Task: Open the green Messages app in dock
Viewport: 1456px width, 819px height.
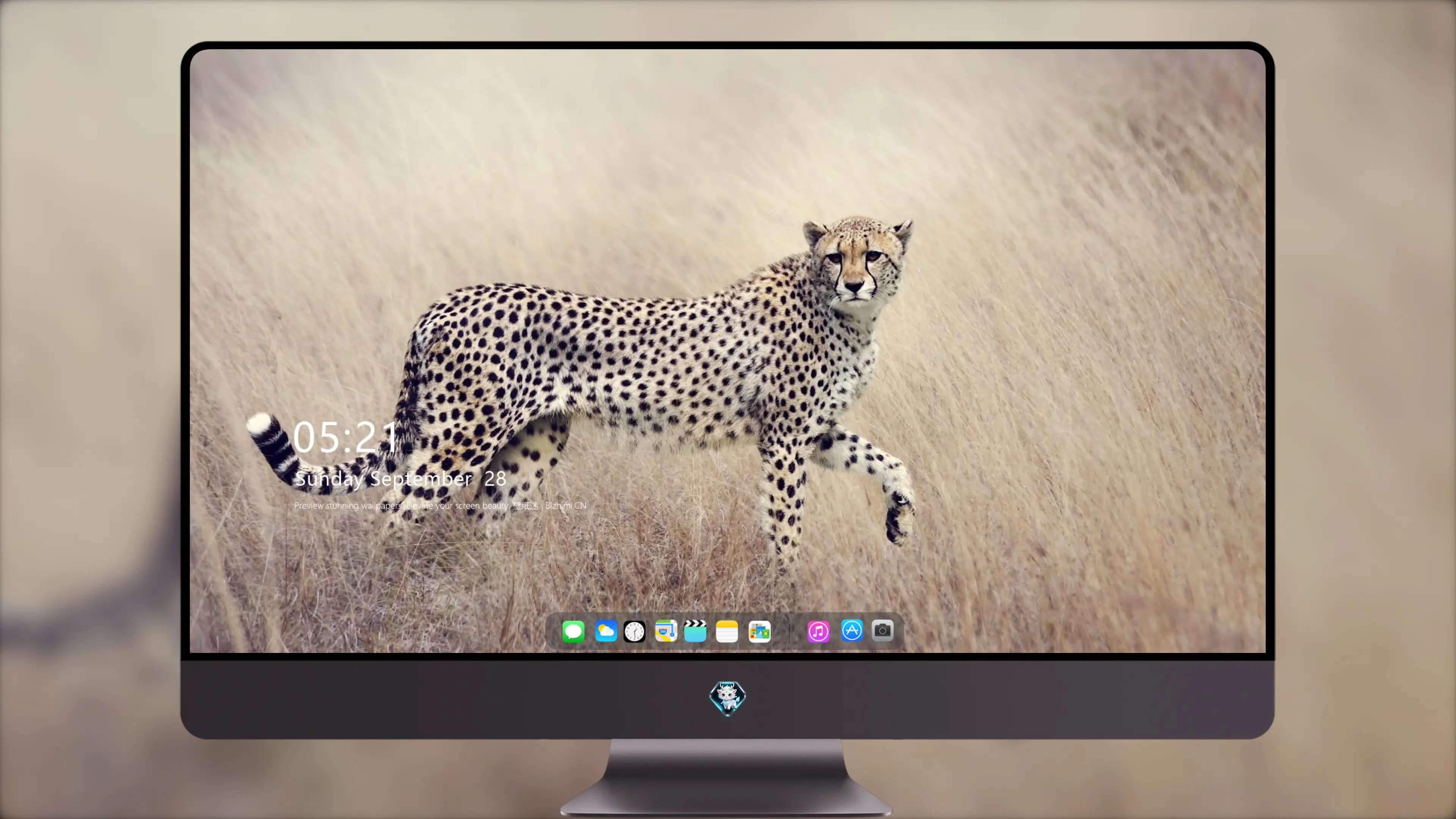Action: pyautogui.click(x=573, y=631)
